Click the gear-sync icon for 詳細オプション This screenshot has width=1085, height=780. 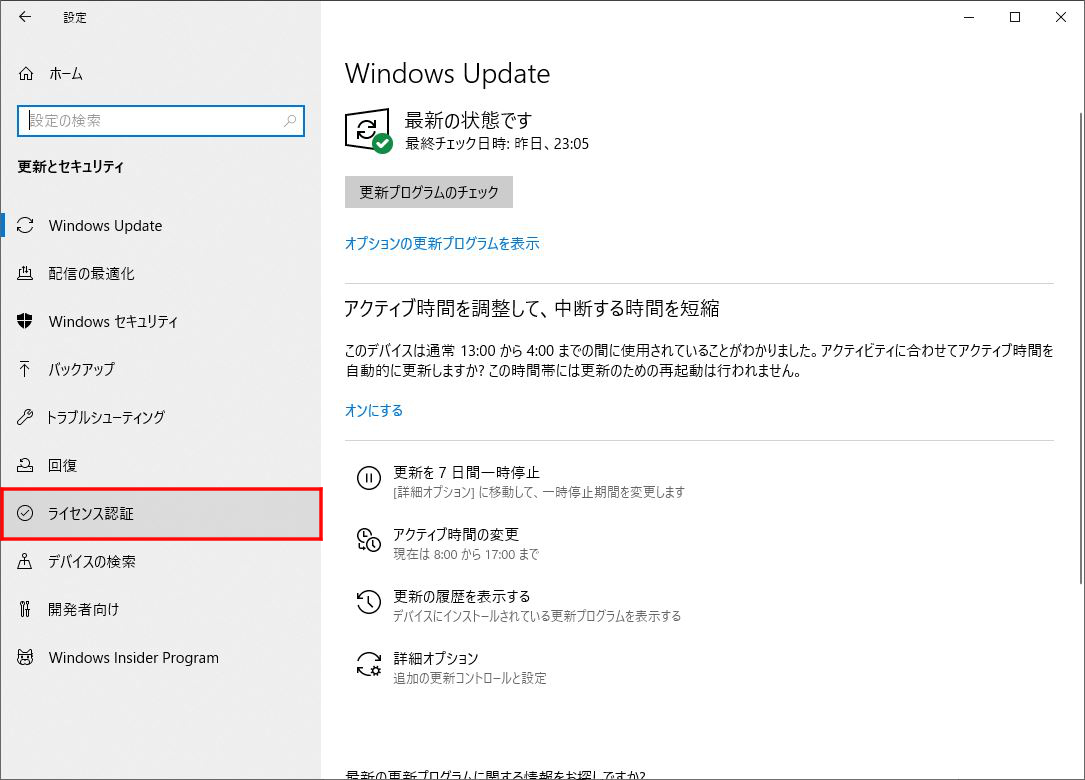pyautogui.click(x=369, y=664)
